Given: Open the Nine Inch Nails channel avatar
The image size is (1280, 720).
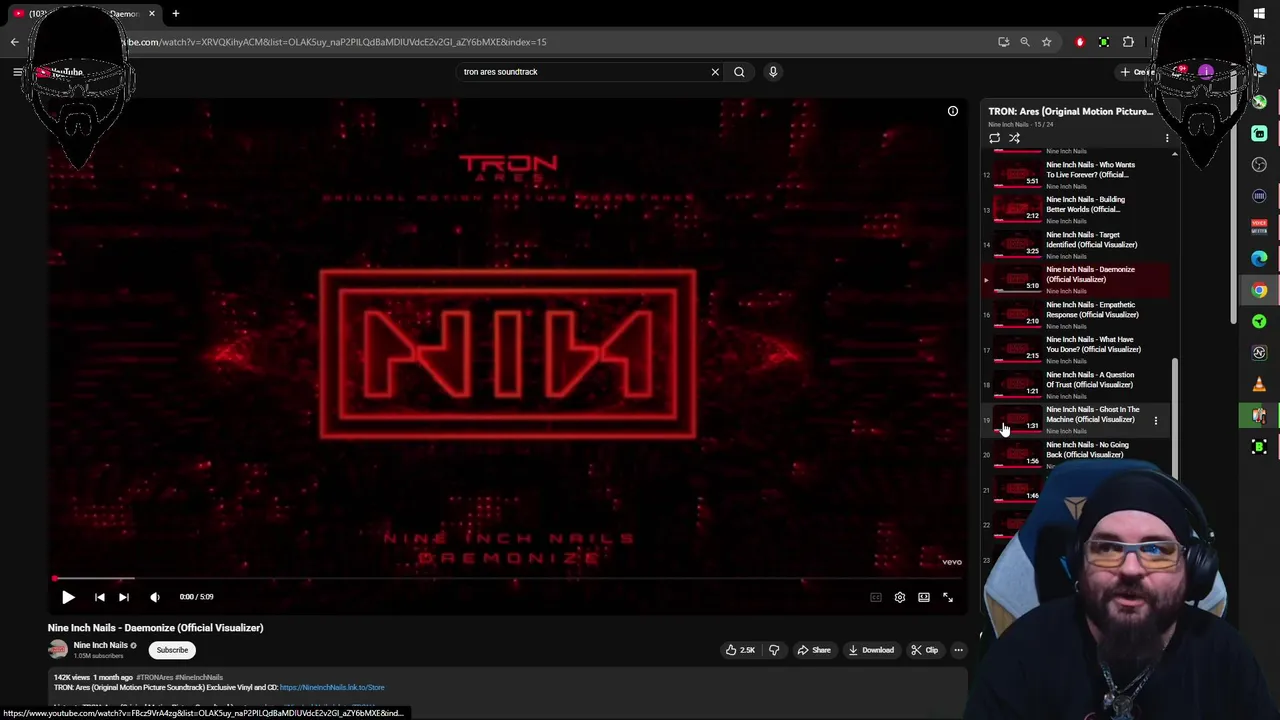Looking at the screenshot, I should (x=58, y=649).
